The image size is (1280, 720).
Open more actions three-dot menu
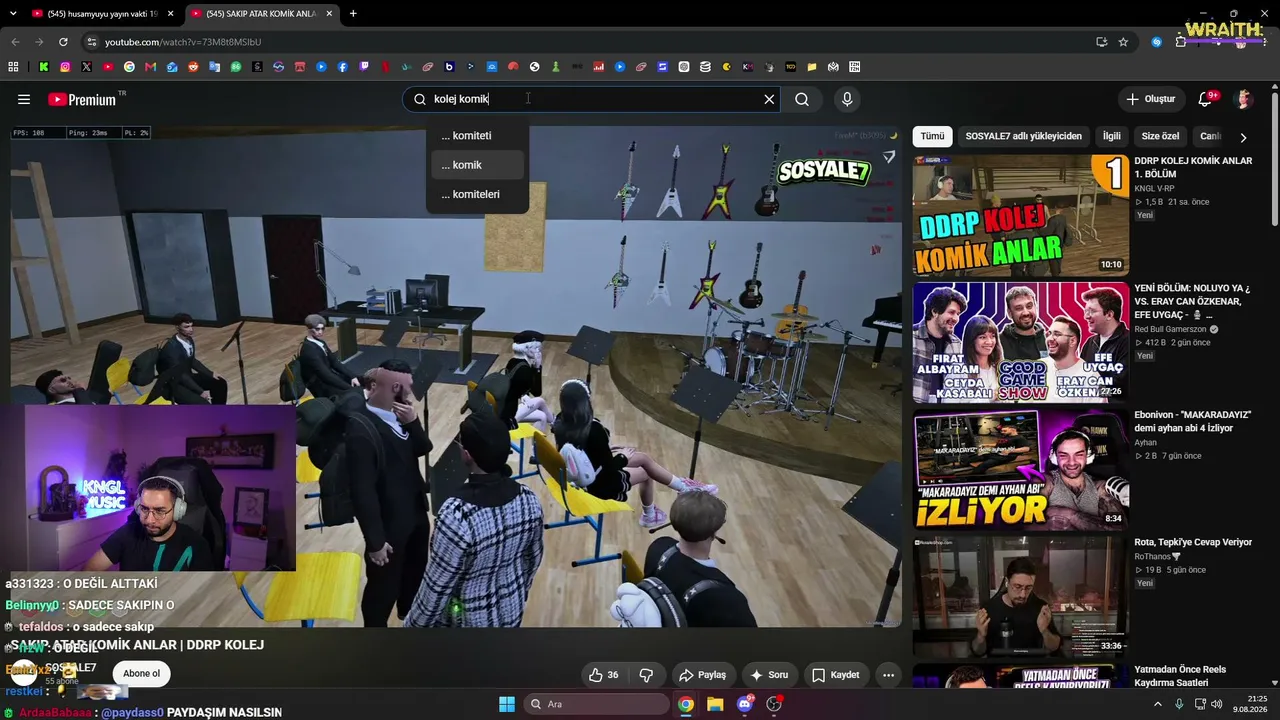(x=888, y=675)
